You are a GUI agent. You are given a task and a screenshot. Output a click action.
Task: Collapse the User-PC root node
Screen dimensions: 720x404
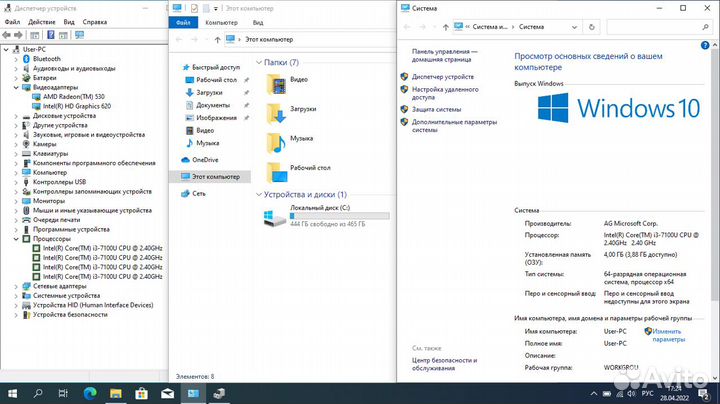[6, 49]
